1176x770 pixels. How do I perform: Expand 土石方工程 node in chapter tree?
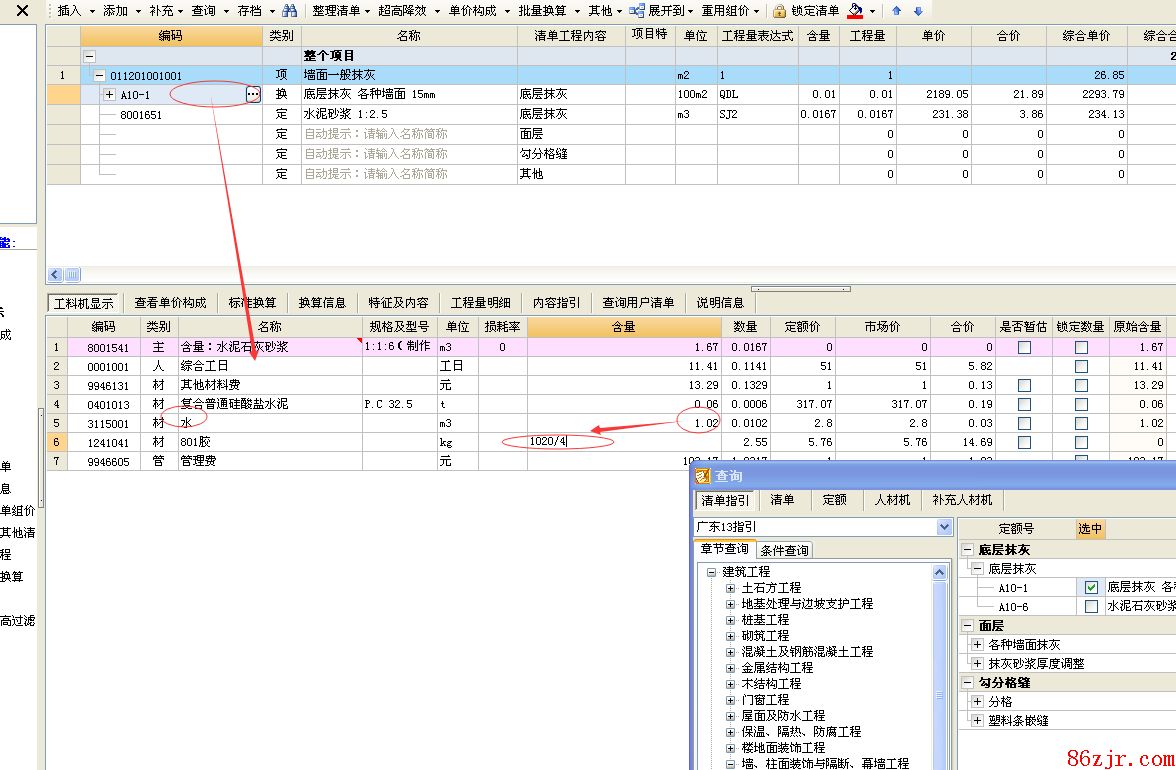tap(731, 588)
